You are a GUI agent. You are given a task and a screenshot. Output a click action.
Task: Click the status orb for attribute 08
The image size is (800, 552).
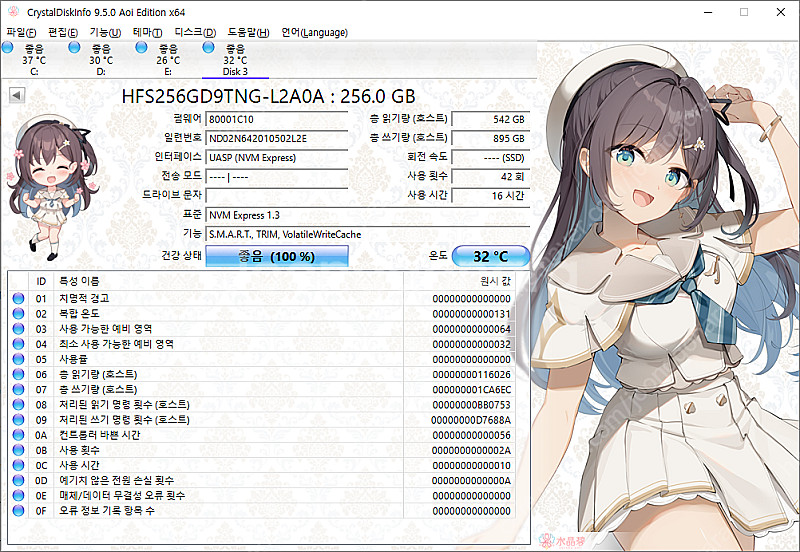18,405
